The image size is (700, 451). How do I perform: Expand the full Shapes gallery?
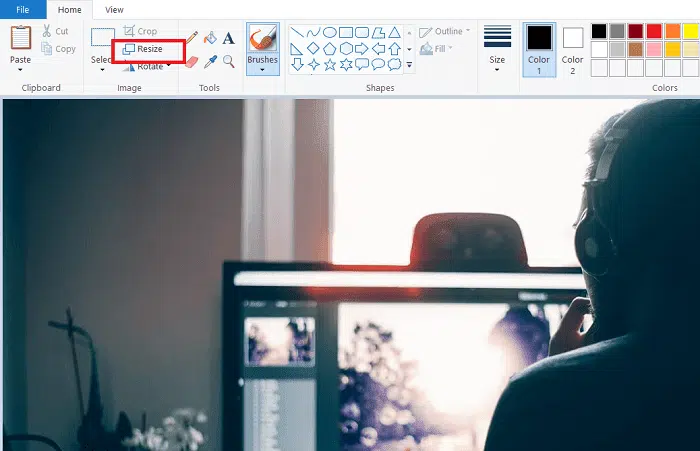409,65
